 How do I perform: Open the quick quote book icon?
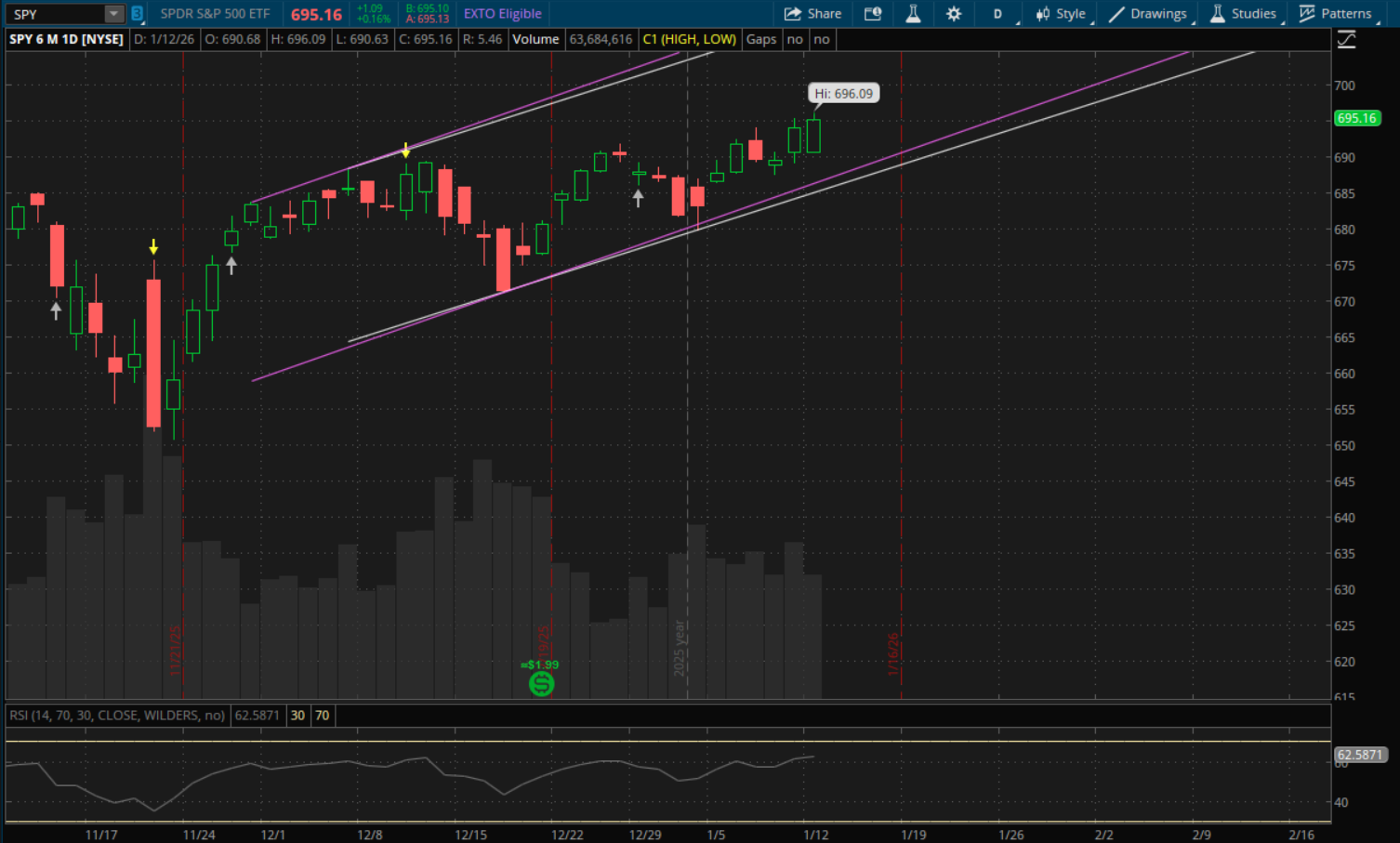pos(872,14)
